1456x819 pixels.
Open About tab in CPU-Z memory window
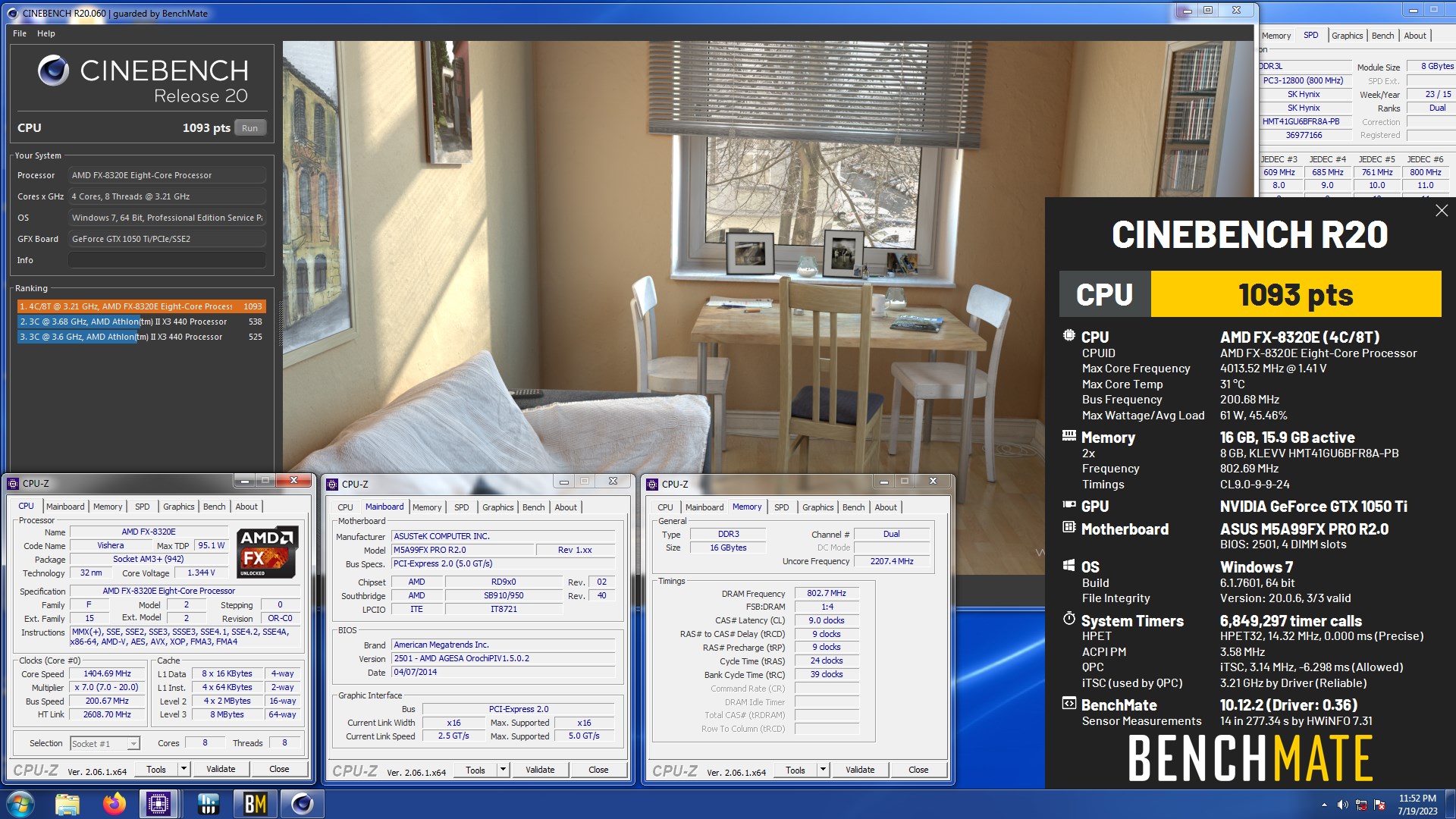[x=886, y=507]
